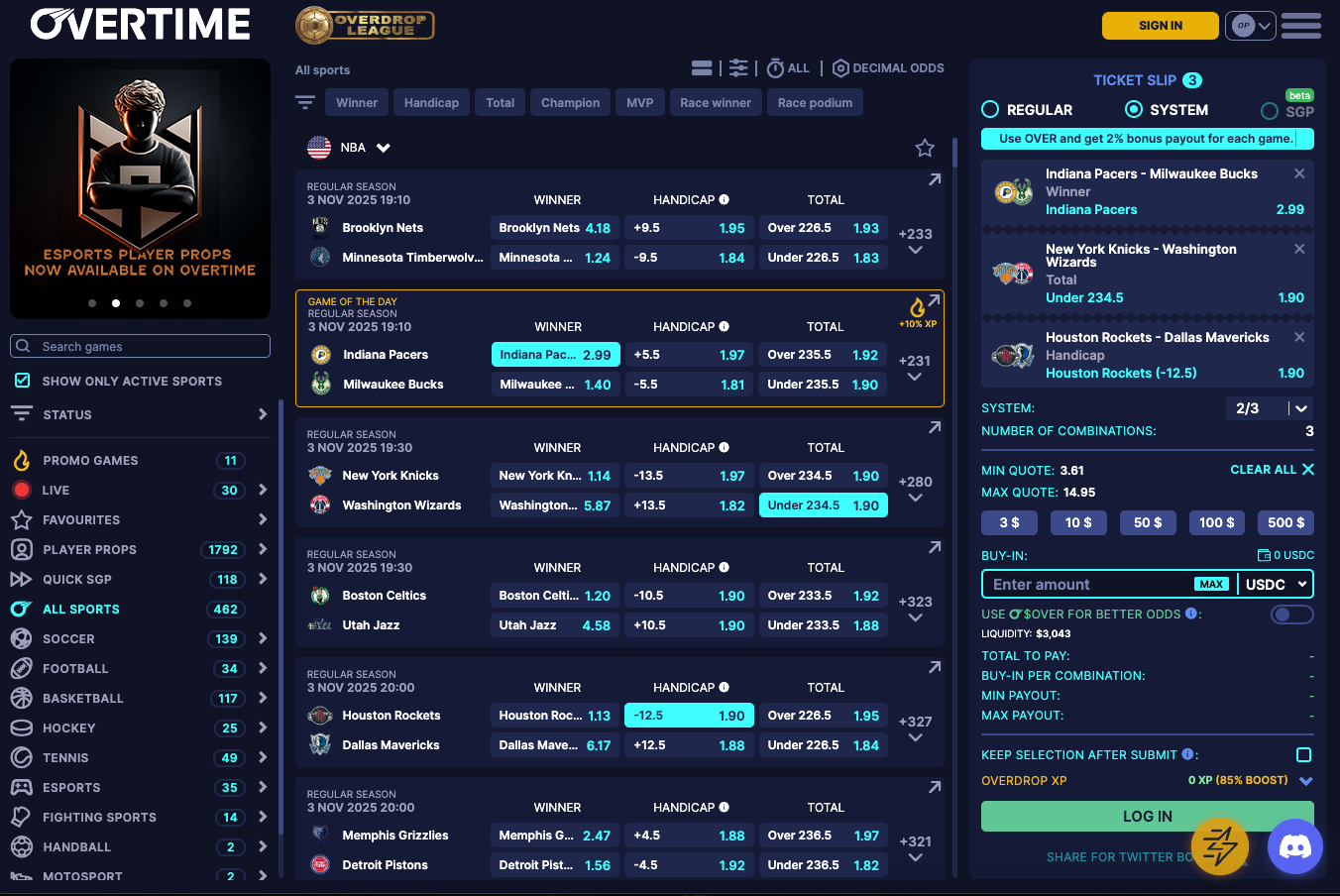The height and width of the screenshot is (896, 1340).
Task: Deselect the -12.5 Rockets handicap odds
Action: click(689, 716)
